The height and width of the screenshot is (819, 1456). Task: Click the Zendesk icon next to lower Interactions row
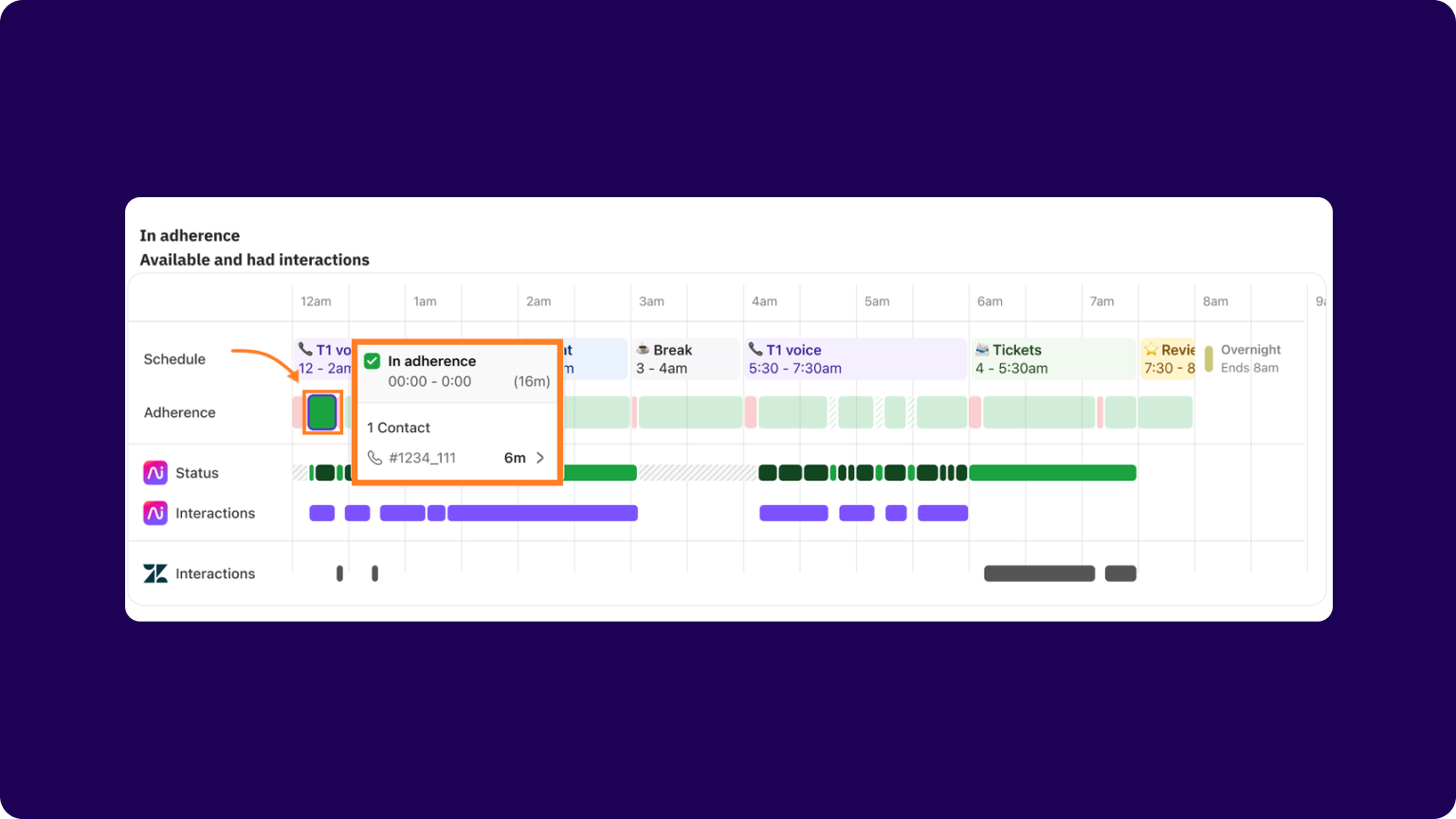pos(155,573)
